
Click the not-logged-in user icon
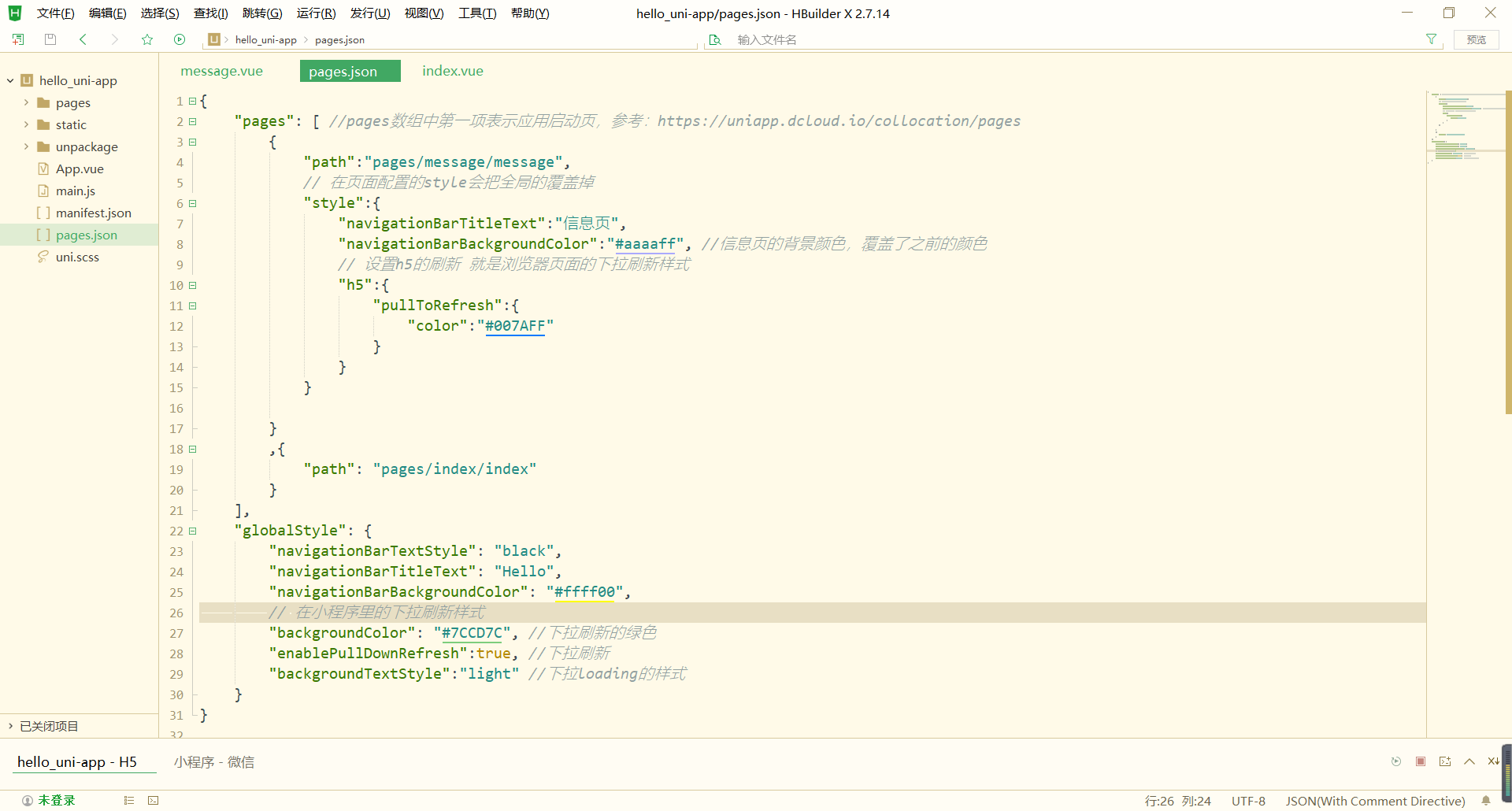tap(28, 801)
